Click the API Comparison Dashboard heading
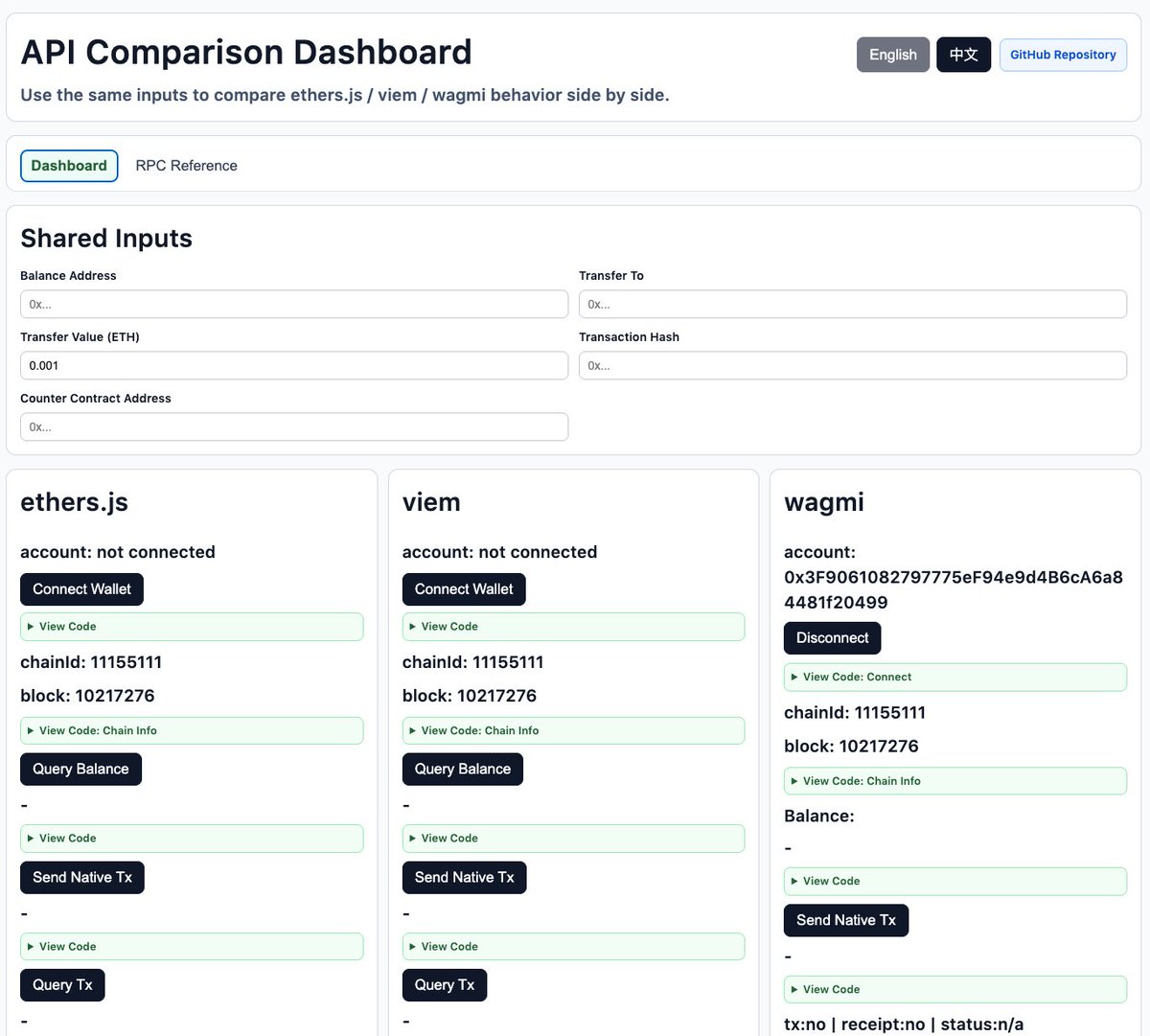 tap(246, 52)
